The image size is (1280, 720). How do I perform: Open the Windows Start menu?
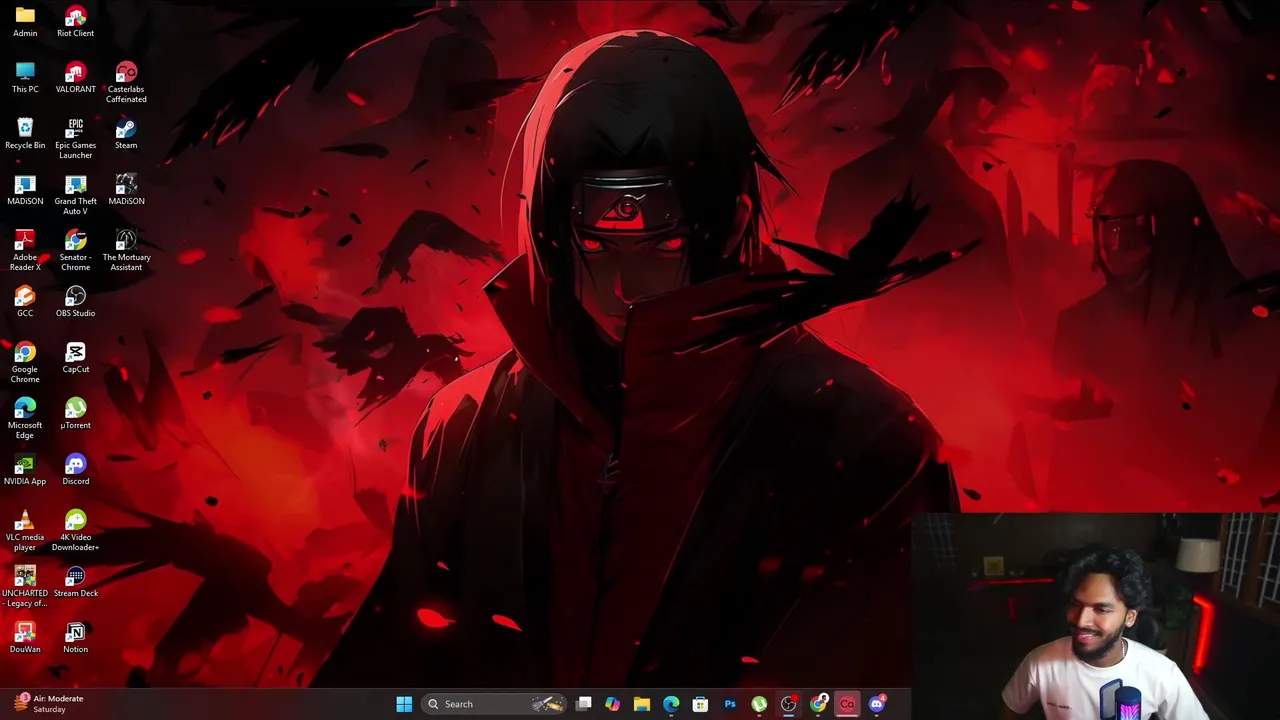tap(404, 704)
